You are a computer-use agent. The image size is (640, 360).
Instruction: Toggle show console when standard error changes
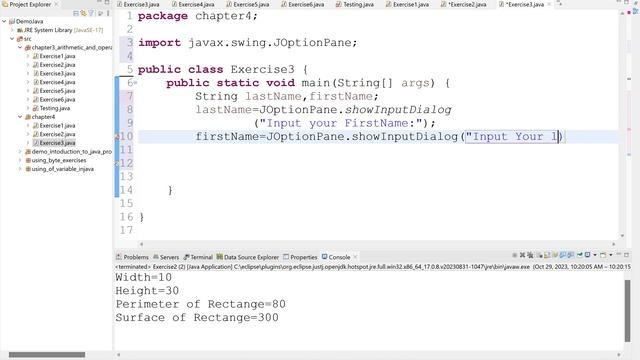click(x=571, y=255)
